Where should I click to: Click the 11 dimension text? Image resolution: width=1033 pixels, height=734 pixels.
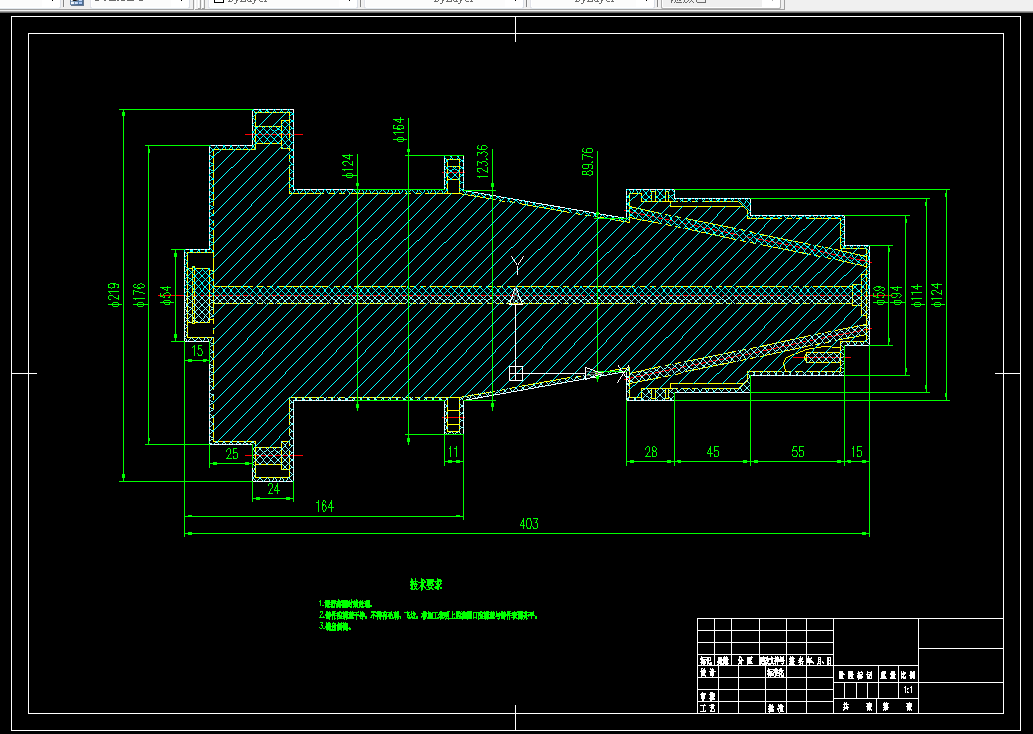pyautogui.click(x=453, y=452)
